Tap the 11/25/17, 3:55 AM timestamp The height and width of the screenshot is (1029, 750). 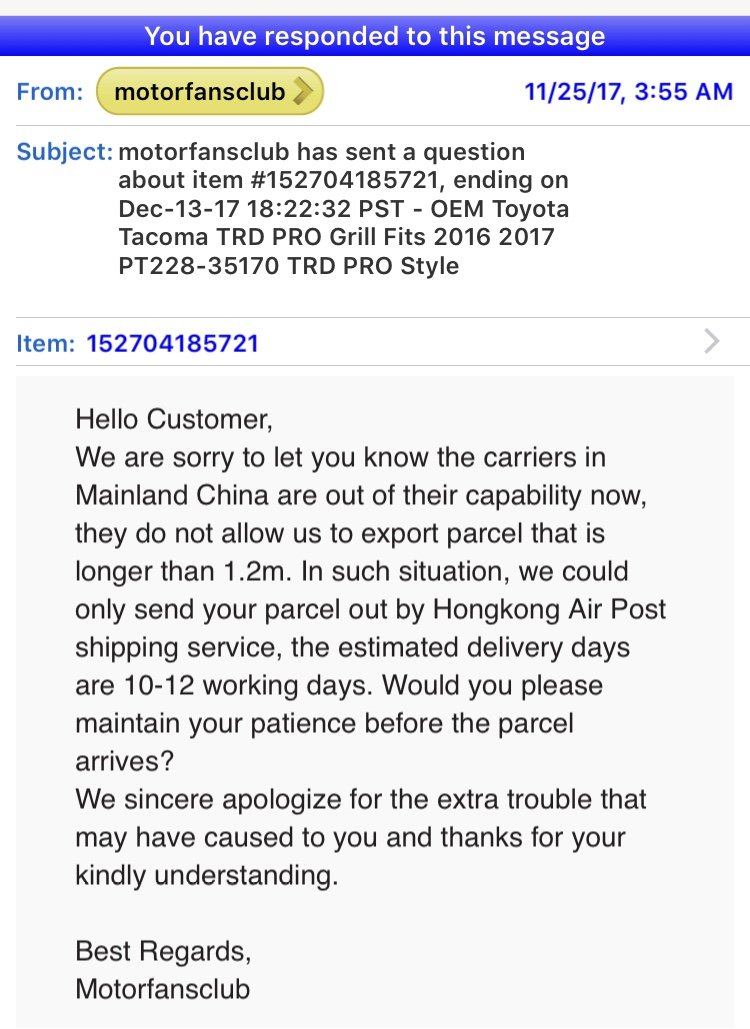[629, 91]
